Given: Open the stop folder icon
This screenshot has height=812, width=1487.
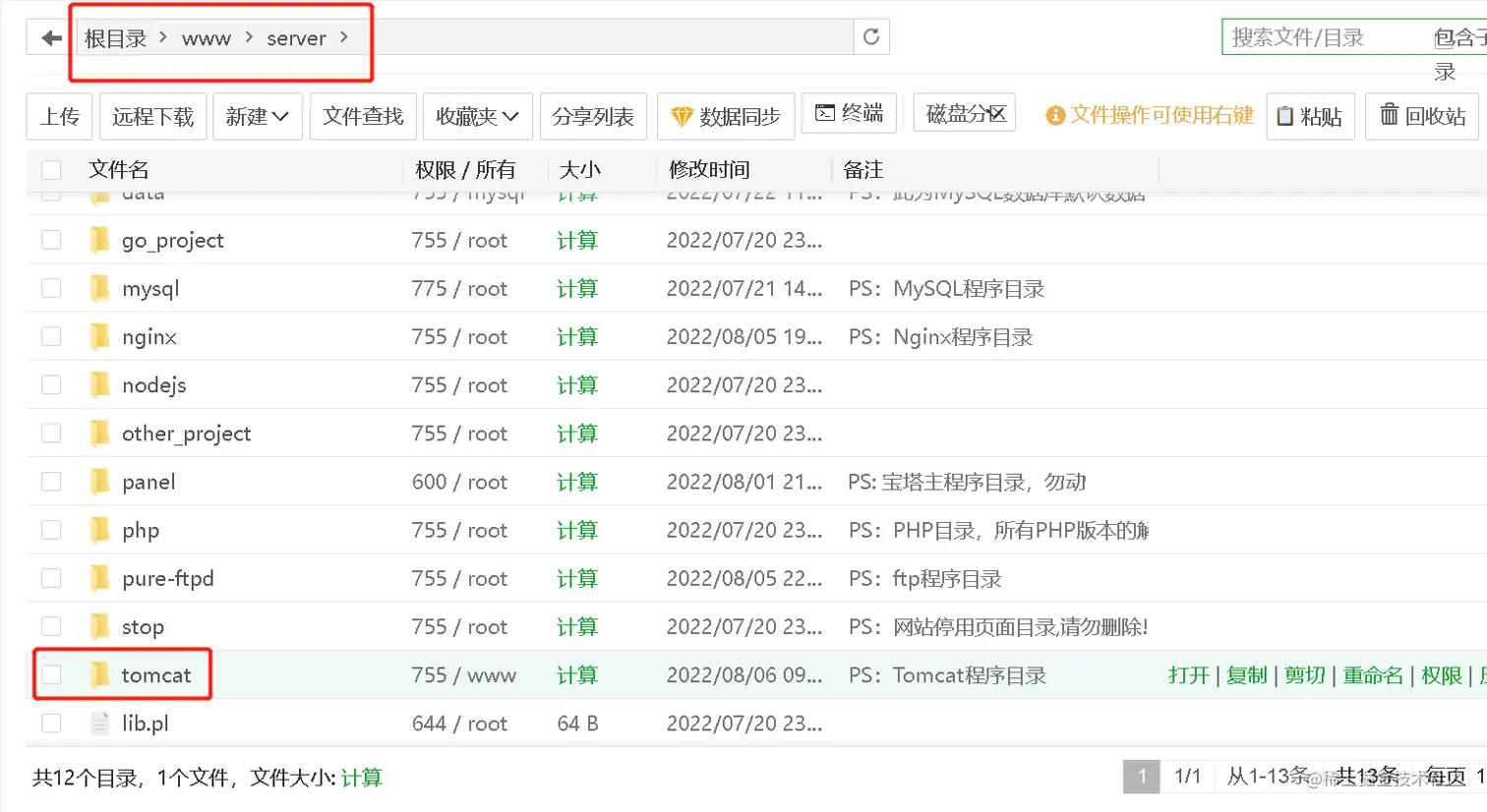Looking at the screenshot, I should 100,626.
